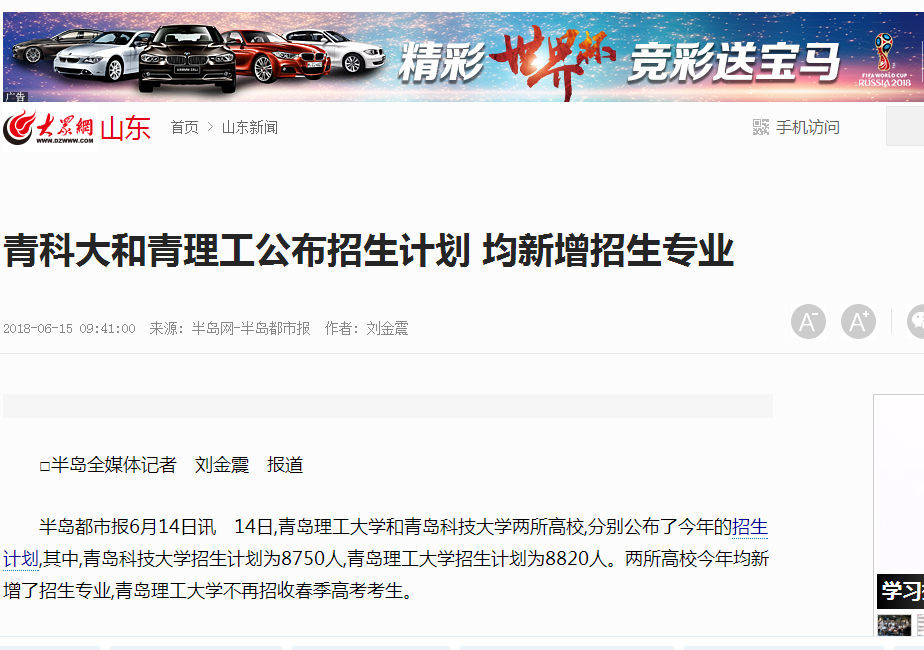Click the 广告 label on the banner
The image size is (924, 650).
pos(15,97)
